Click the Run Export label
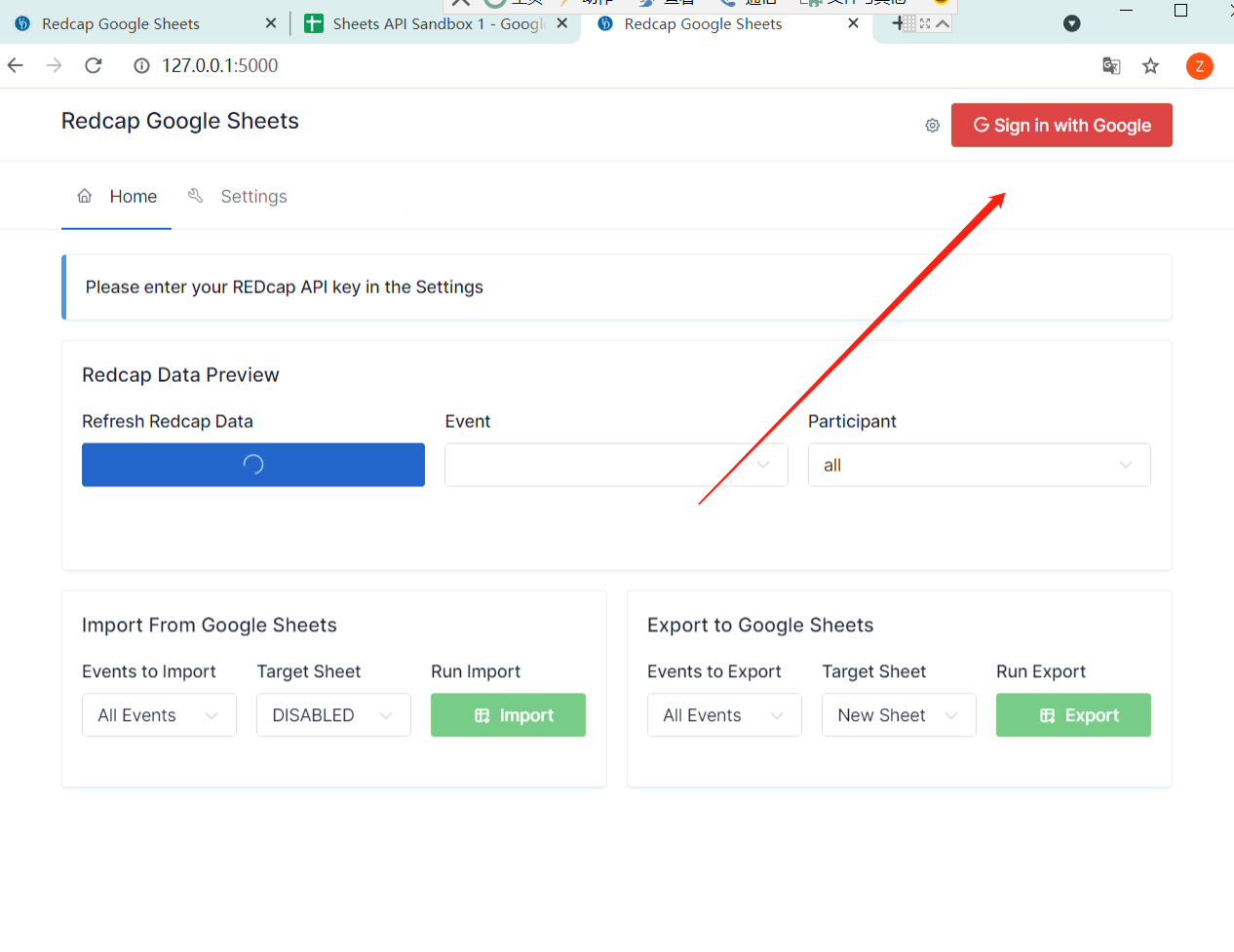 1041,671
